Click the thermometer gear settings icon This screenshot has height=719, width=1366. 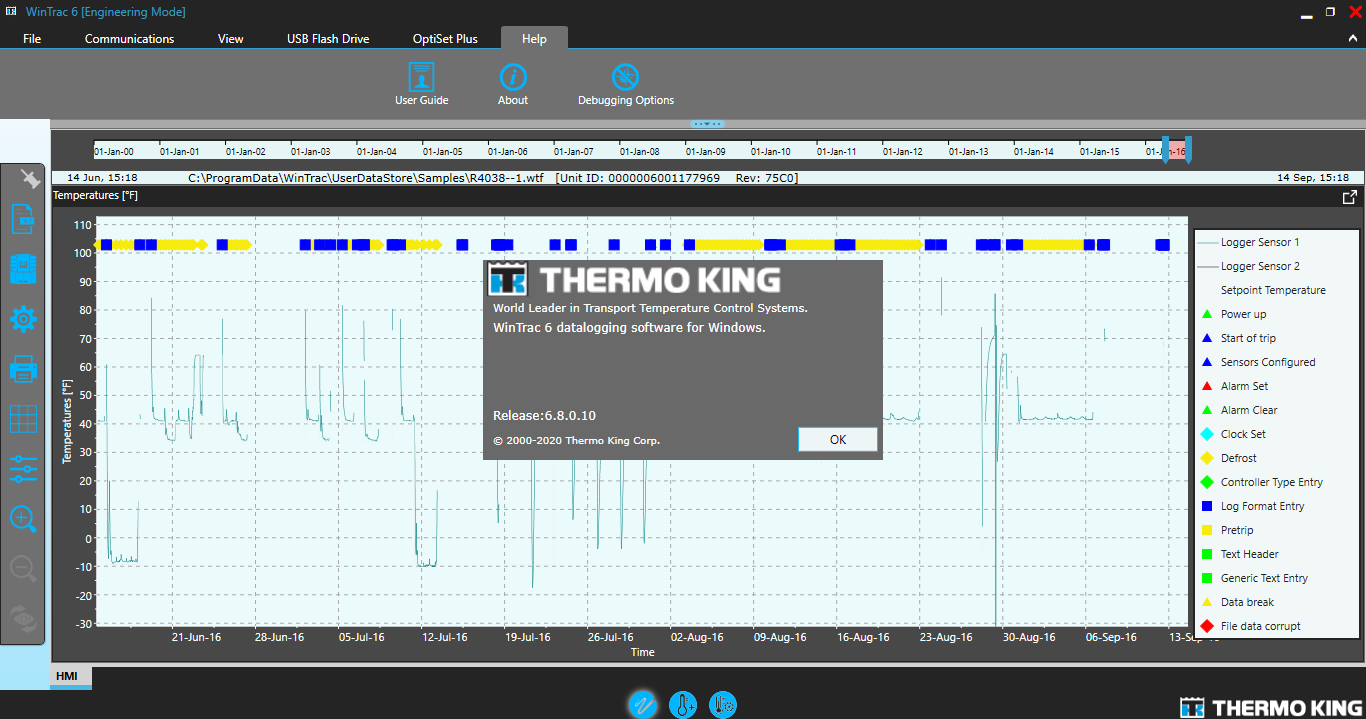(723, 704)
